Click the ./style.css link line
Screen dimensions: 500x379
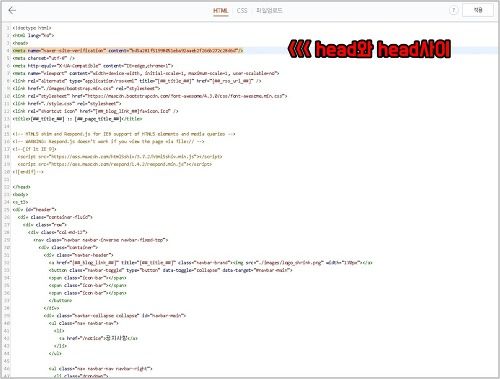tap(67, 104)
